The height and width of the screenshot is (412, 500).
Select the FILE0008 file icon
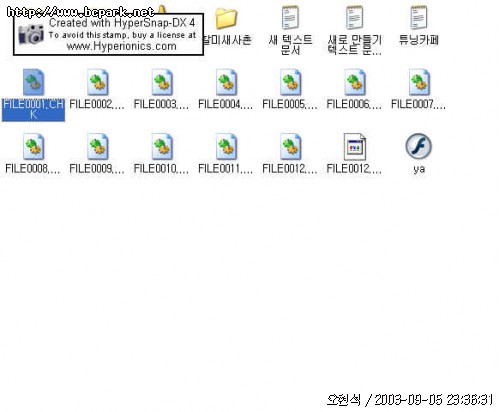coord(33,147)
